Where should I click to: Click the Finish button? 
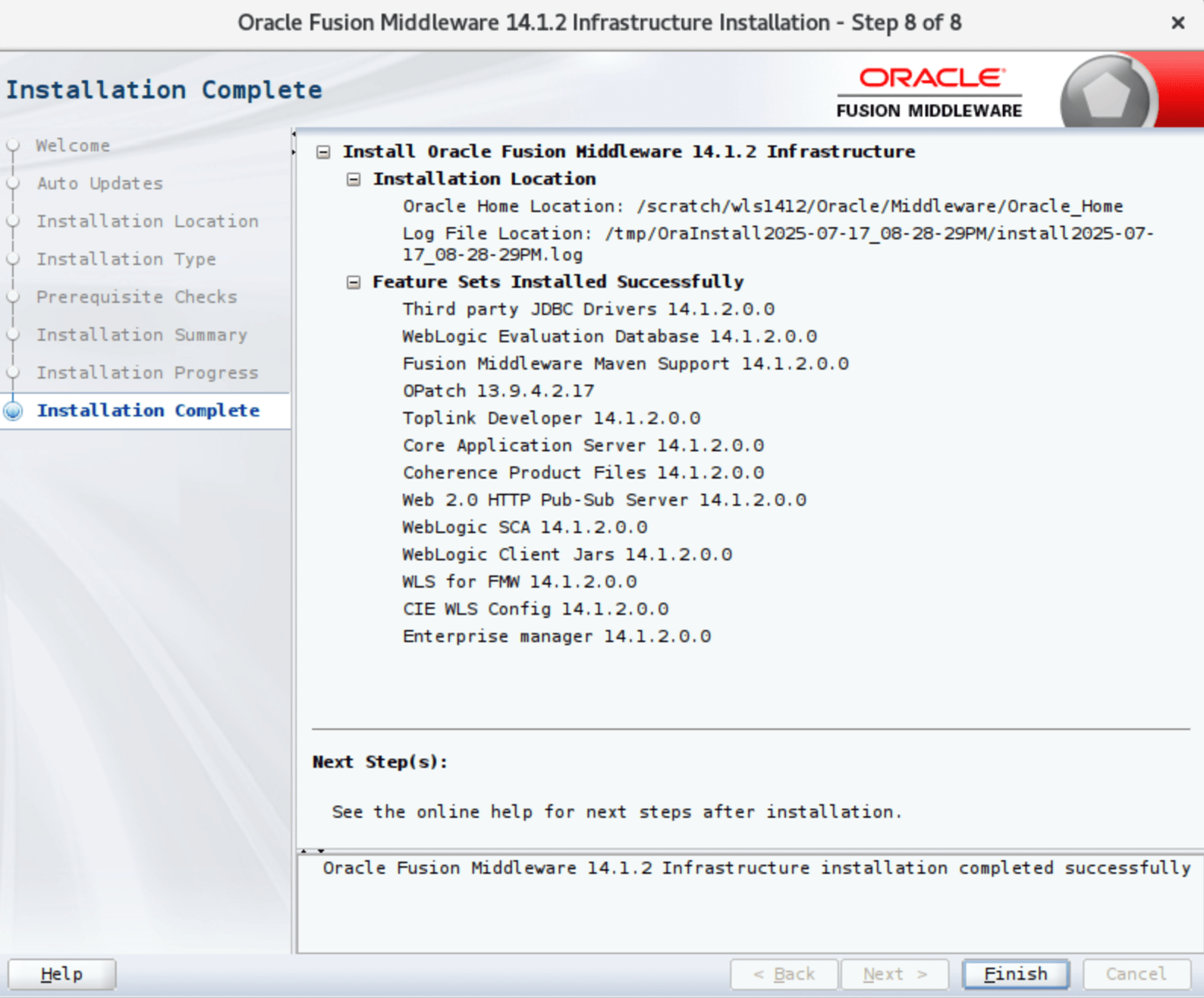point(1016,974)
